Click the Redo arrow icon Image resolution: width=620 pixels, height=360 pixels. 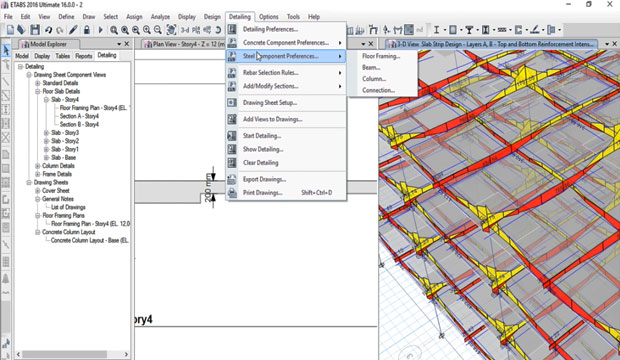[60, 30]
